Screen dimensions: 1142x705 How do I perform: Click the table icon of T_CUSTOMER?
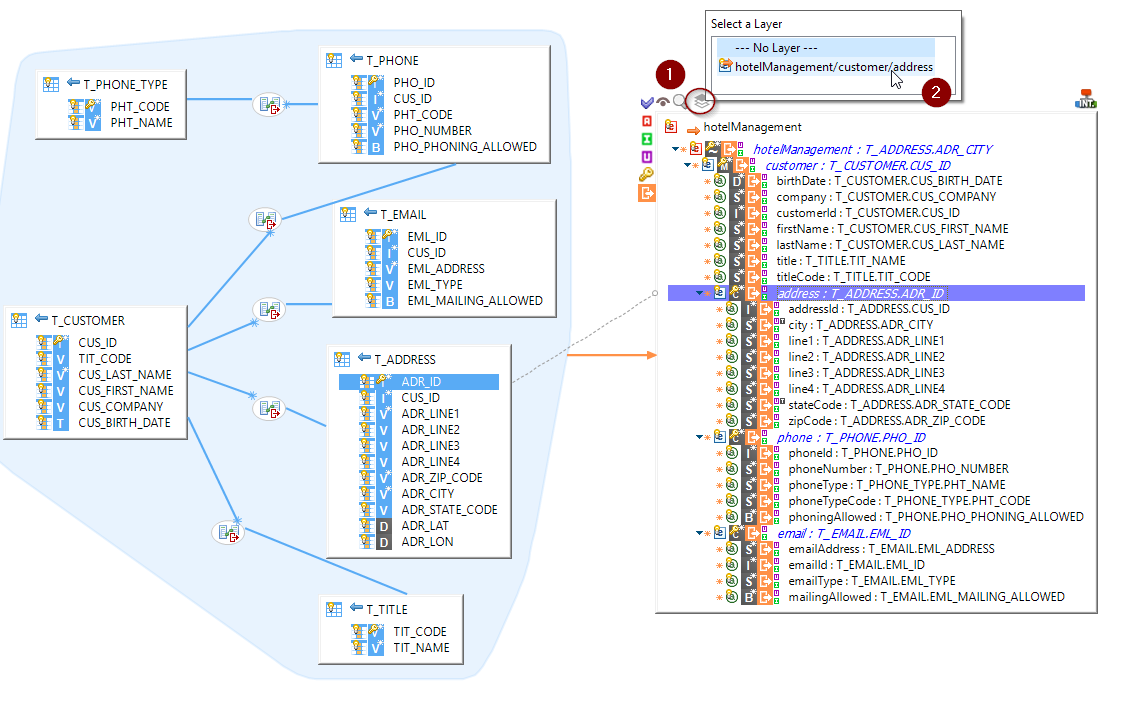(19, 320)
